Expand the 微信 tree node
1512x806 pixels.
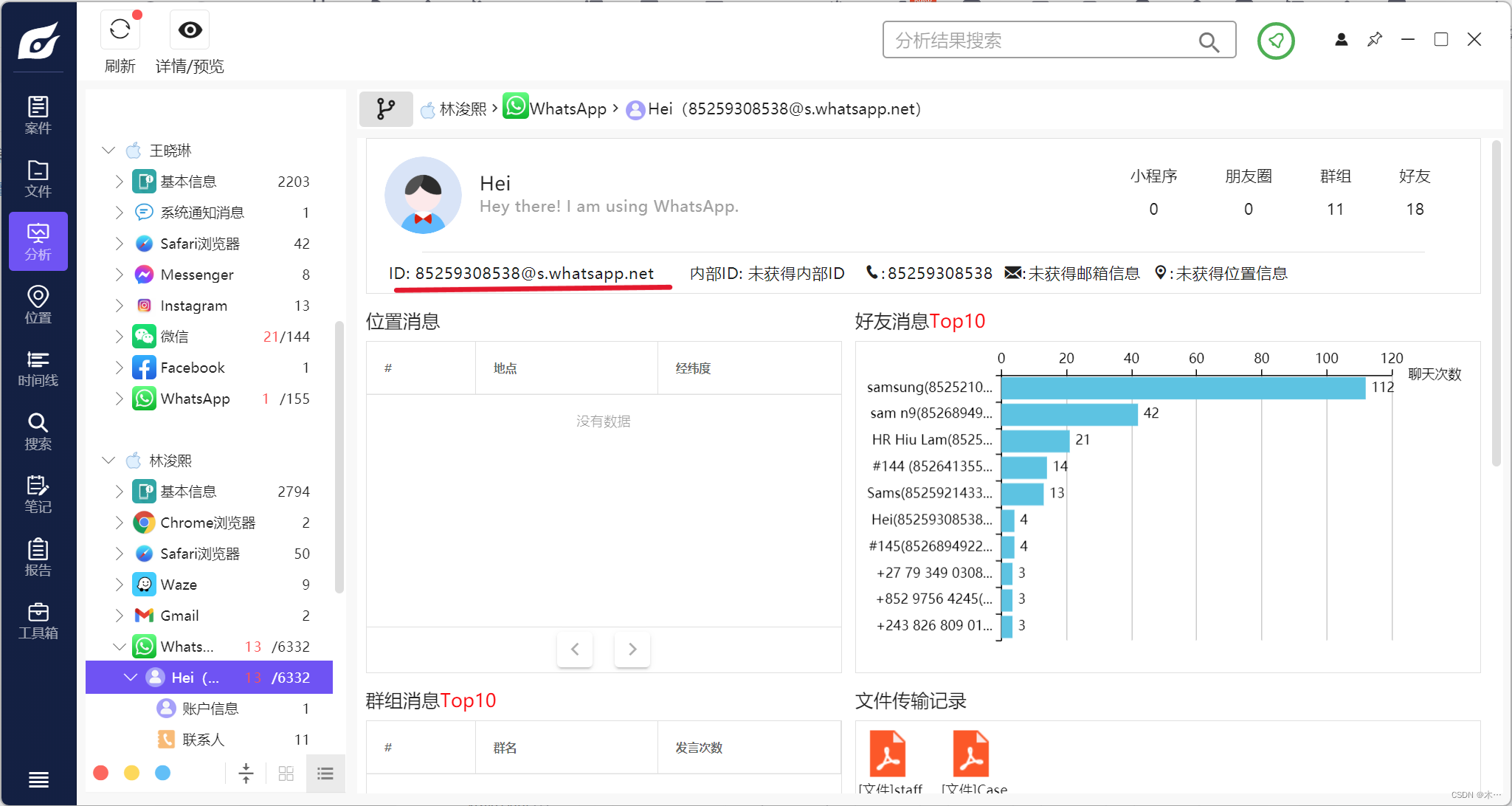click(x=119, y=337)
